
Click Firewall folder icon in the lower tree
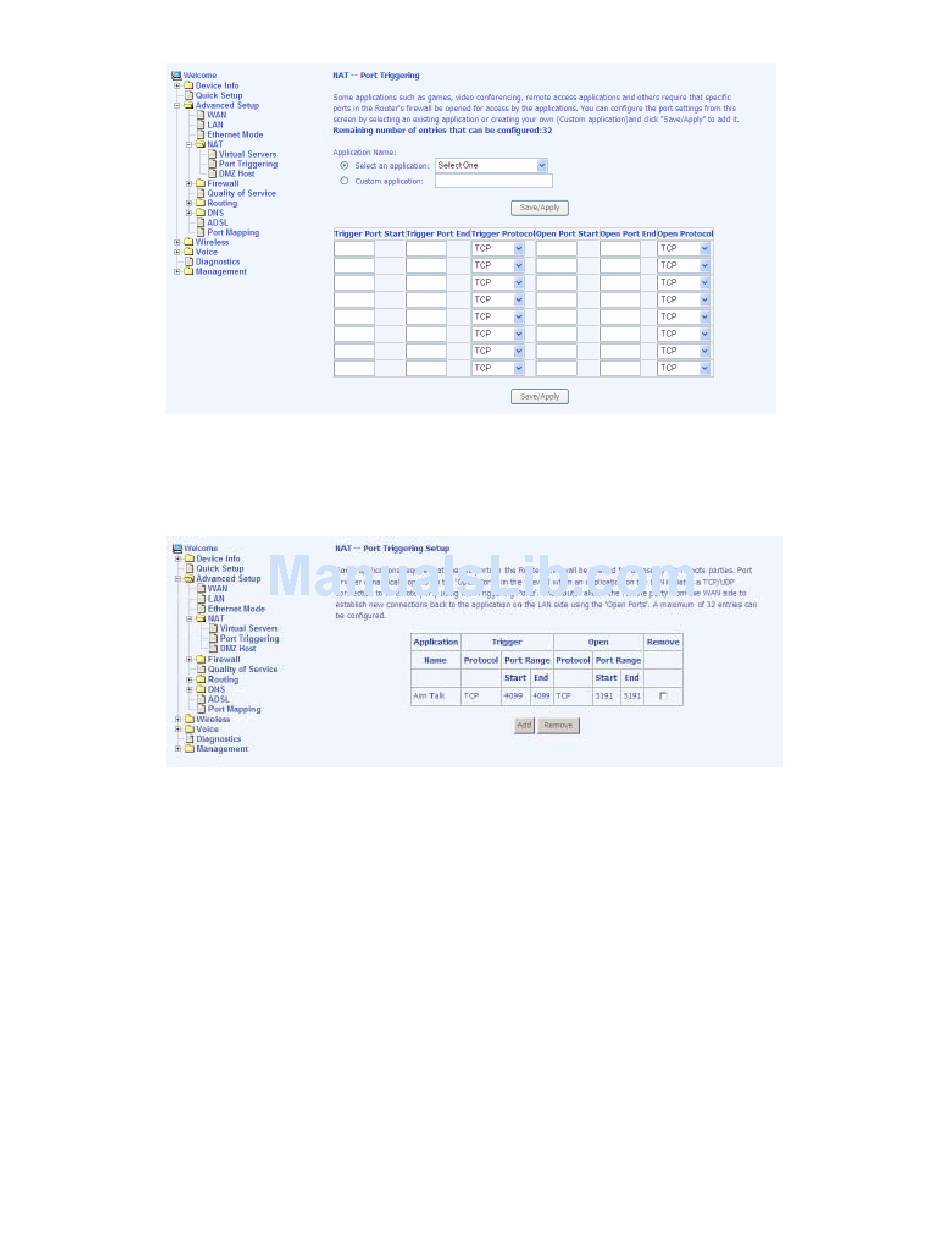click(x=200, y=659)
